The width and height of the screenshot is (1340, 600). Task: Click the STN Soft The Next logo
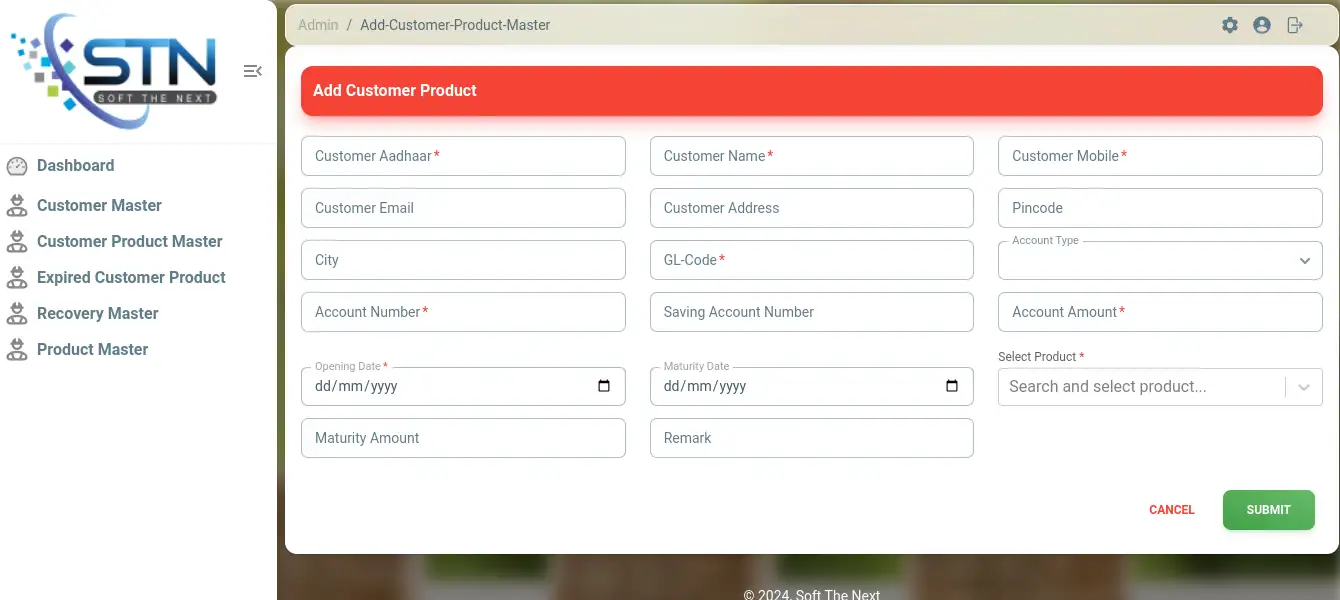(115, 70)
